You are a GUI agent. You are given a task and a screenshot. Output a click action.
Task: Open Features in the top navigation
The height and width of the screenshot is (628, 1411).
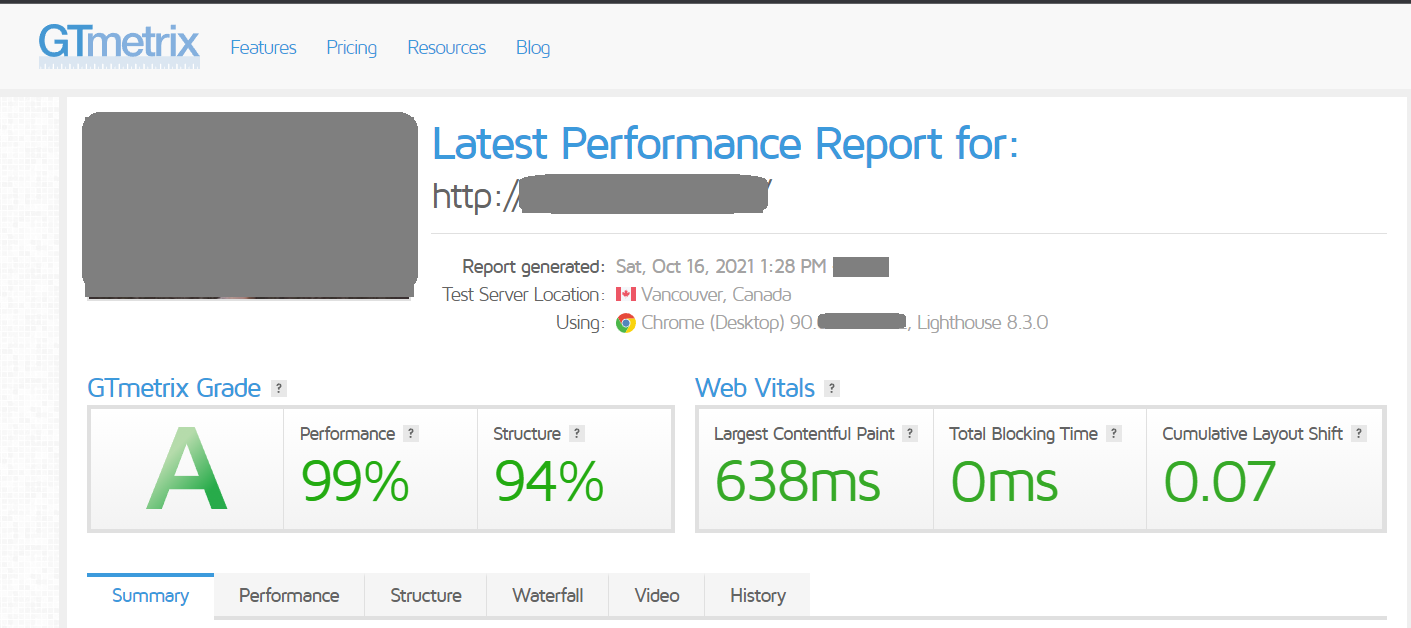click(263, 47)
